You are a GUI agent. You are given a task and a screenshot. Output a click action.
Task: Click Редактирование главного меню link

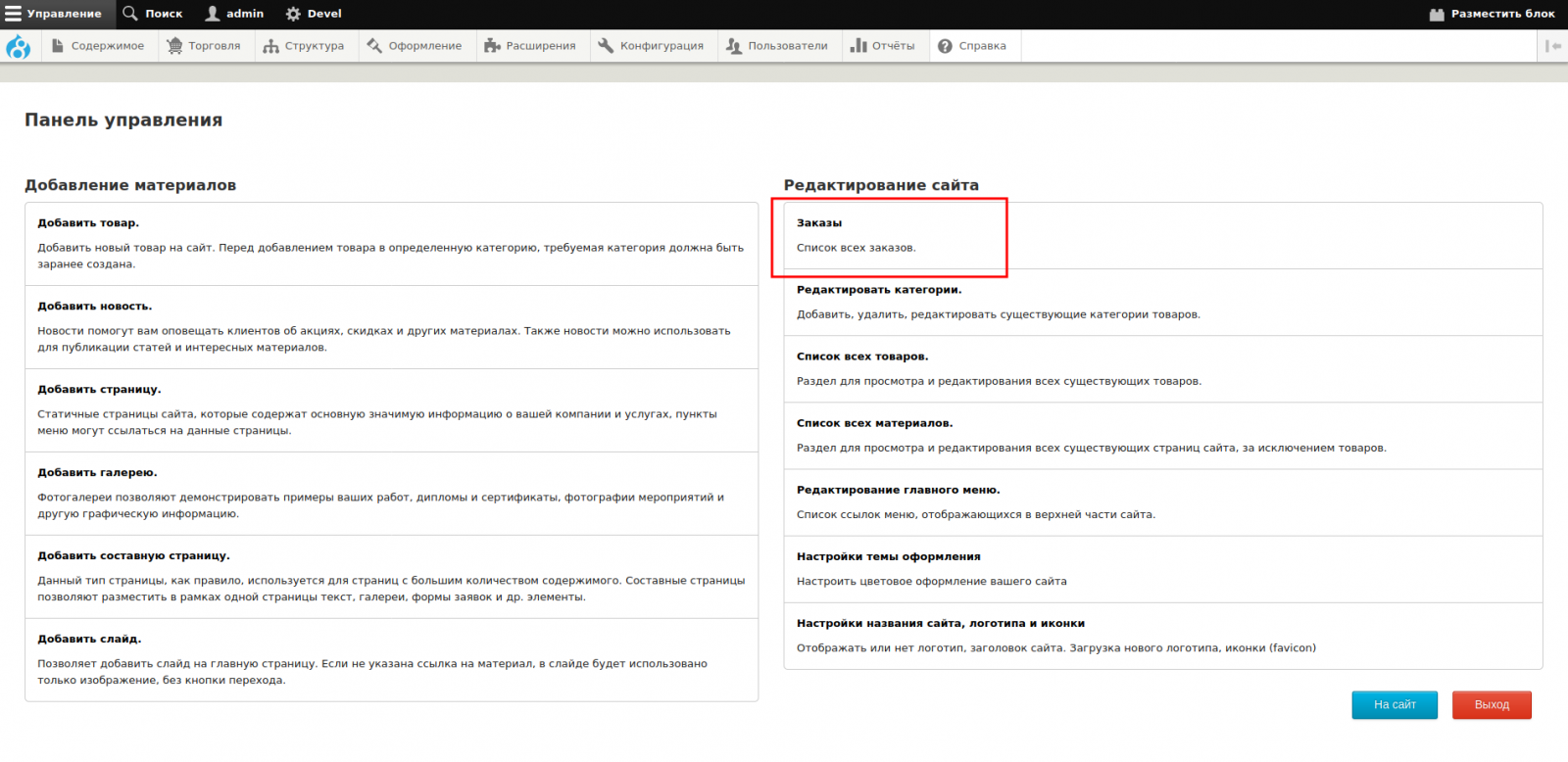click(899, 490)
